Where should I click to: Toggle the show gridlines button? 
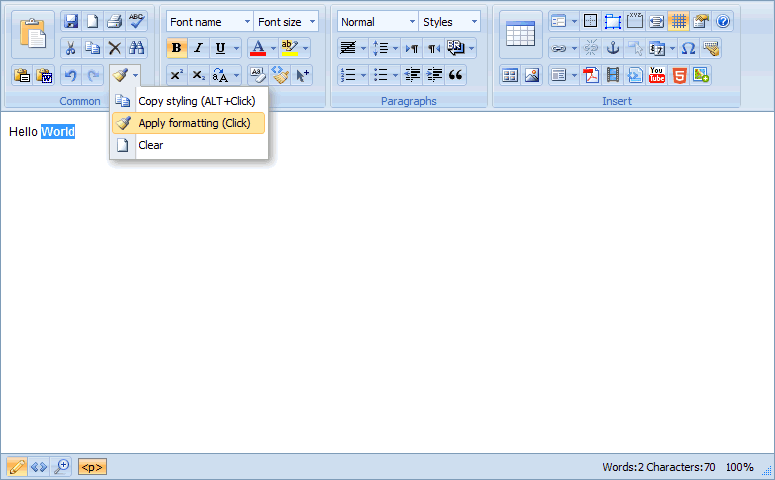tap(678, 21)
